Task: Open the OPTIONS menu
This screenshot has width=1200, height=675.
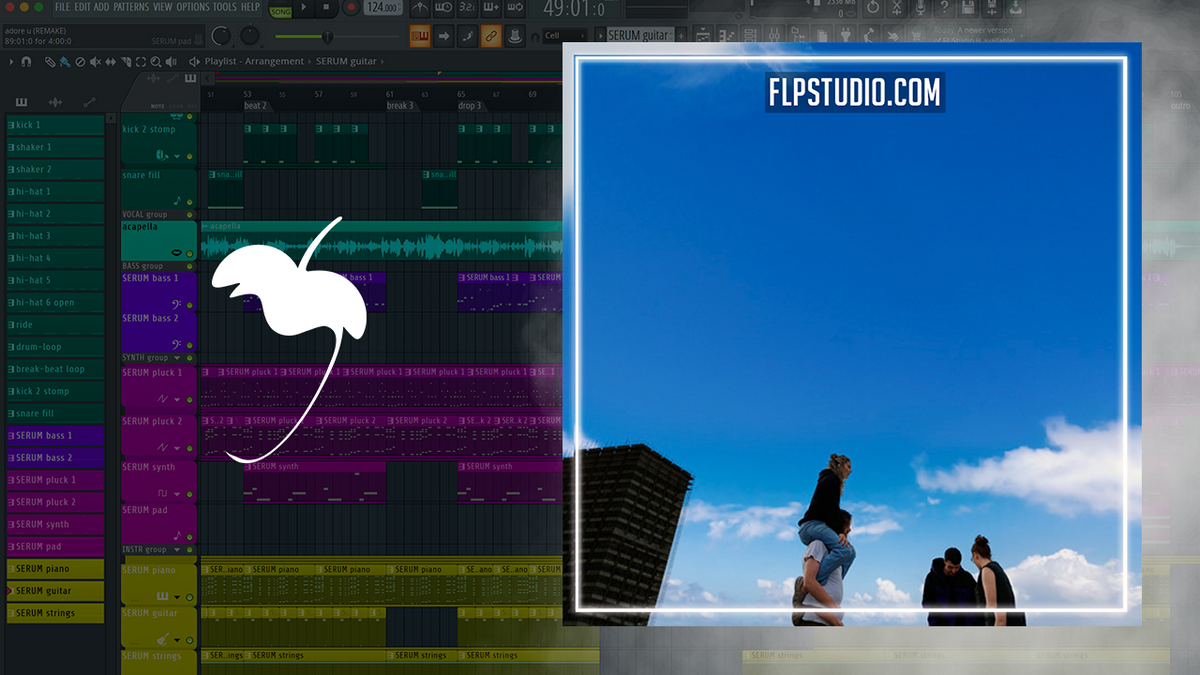Action: pyautogui.click(x=193, y=5)
